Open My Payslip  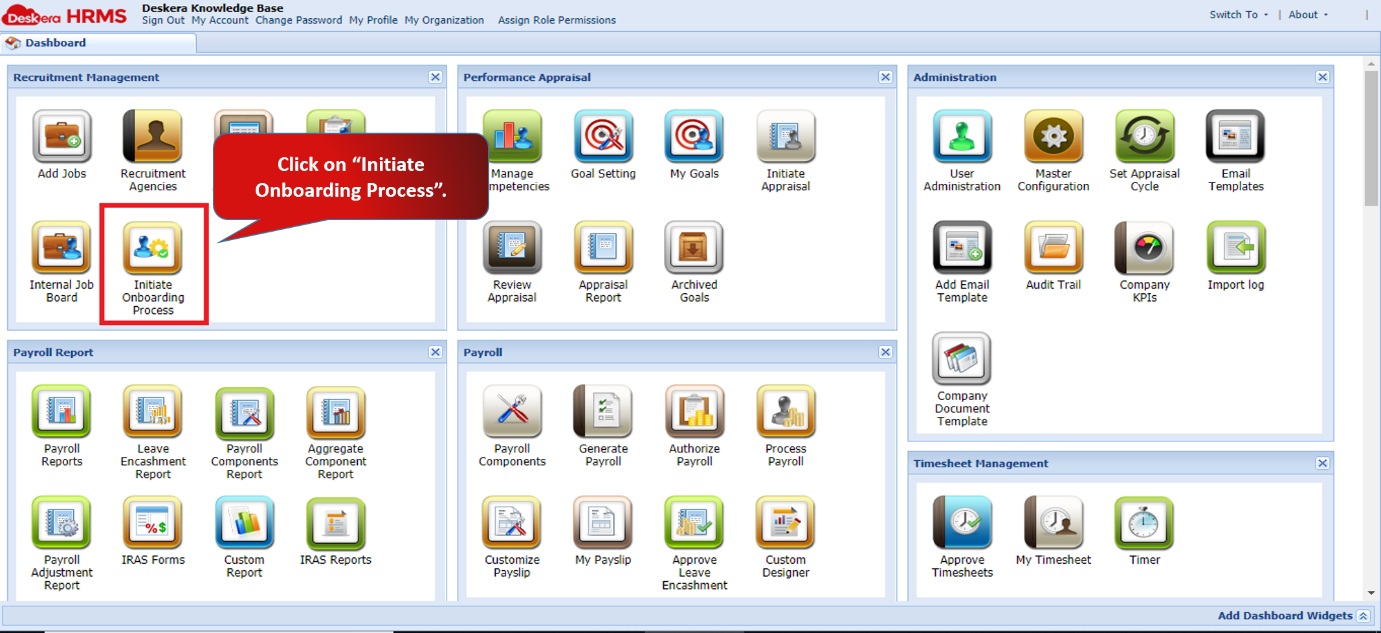click(x=603, y=523)
